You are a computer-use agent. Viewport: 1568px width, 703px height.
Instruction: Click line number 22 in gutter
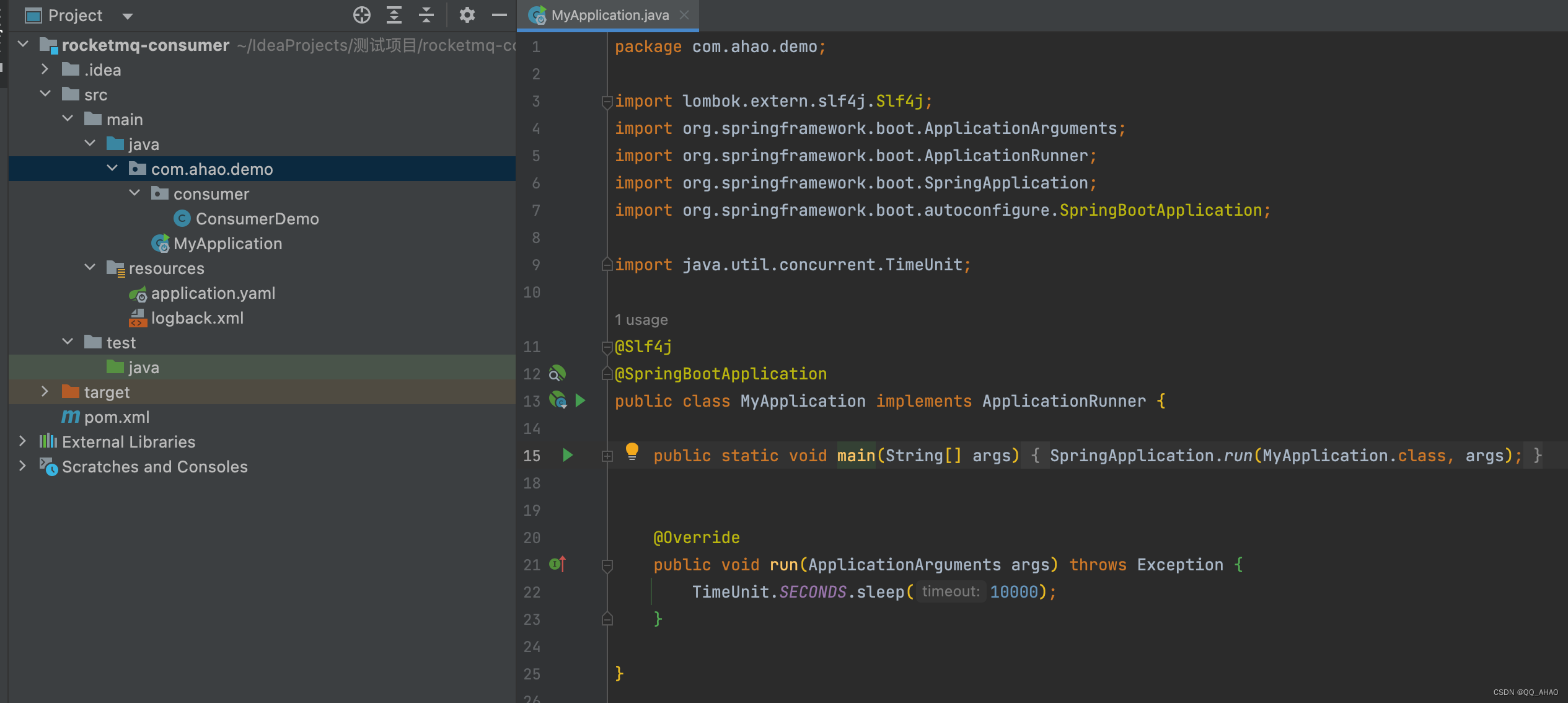pyautogui.click(x=532, y=592)
